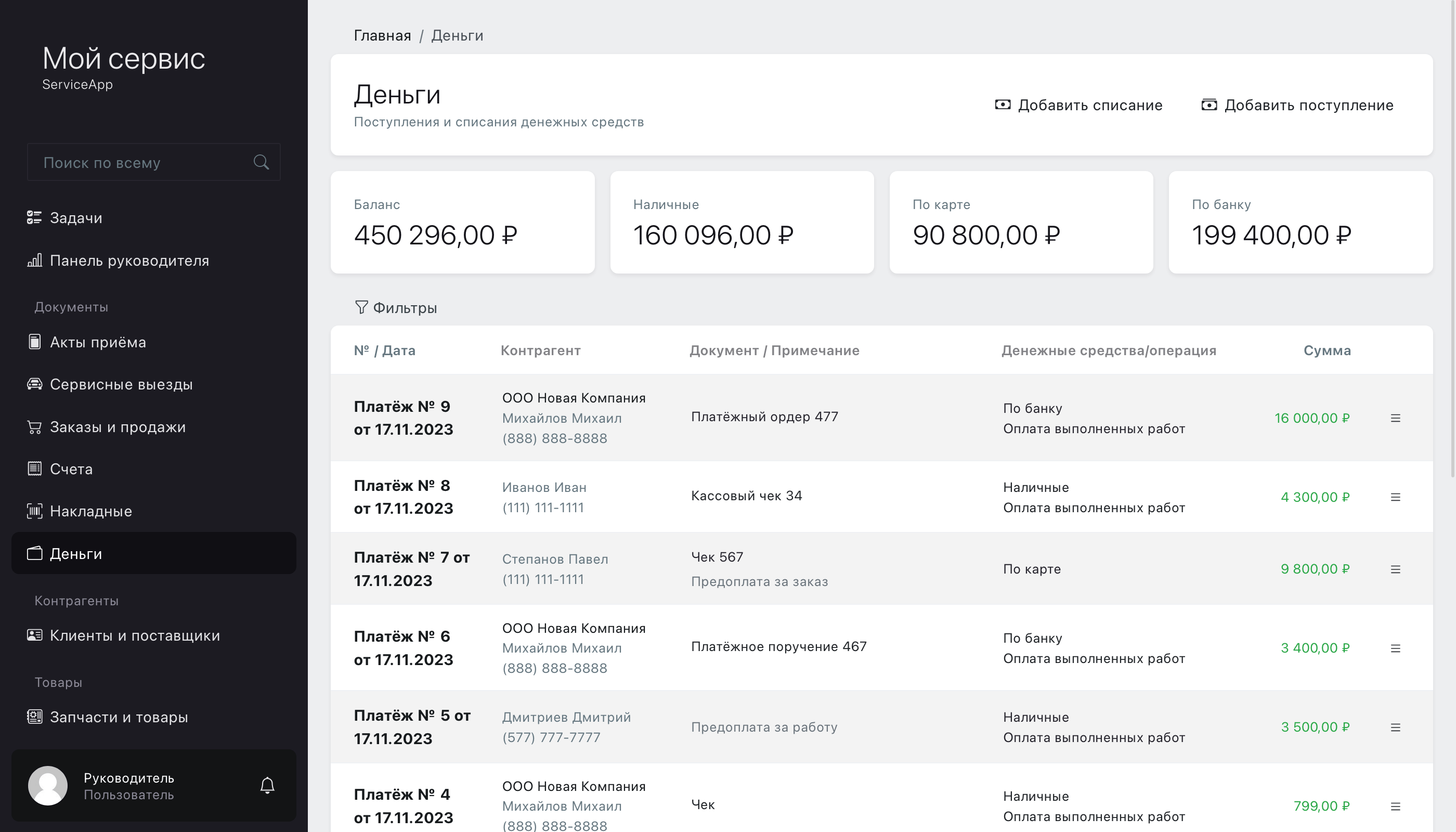The width and height of the screenshot is (1456, 832).
Task: Open row menu for Платёж № 7
Action: [x=1396, y=569]
